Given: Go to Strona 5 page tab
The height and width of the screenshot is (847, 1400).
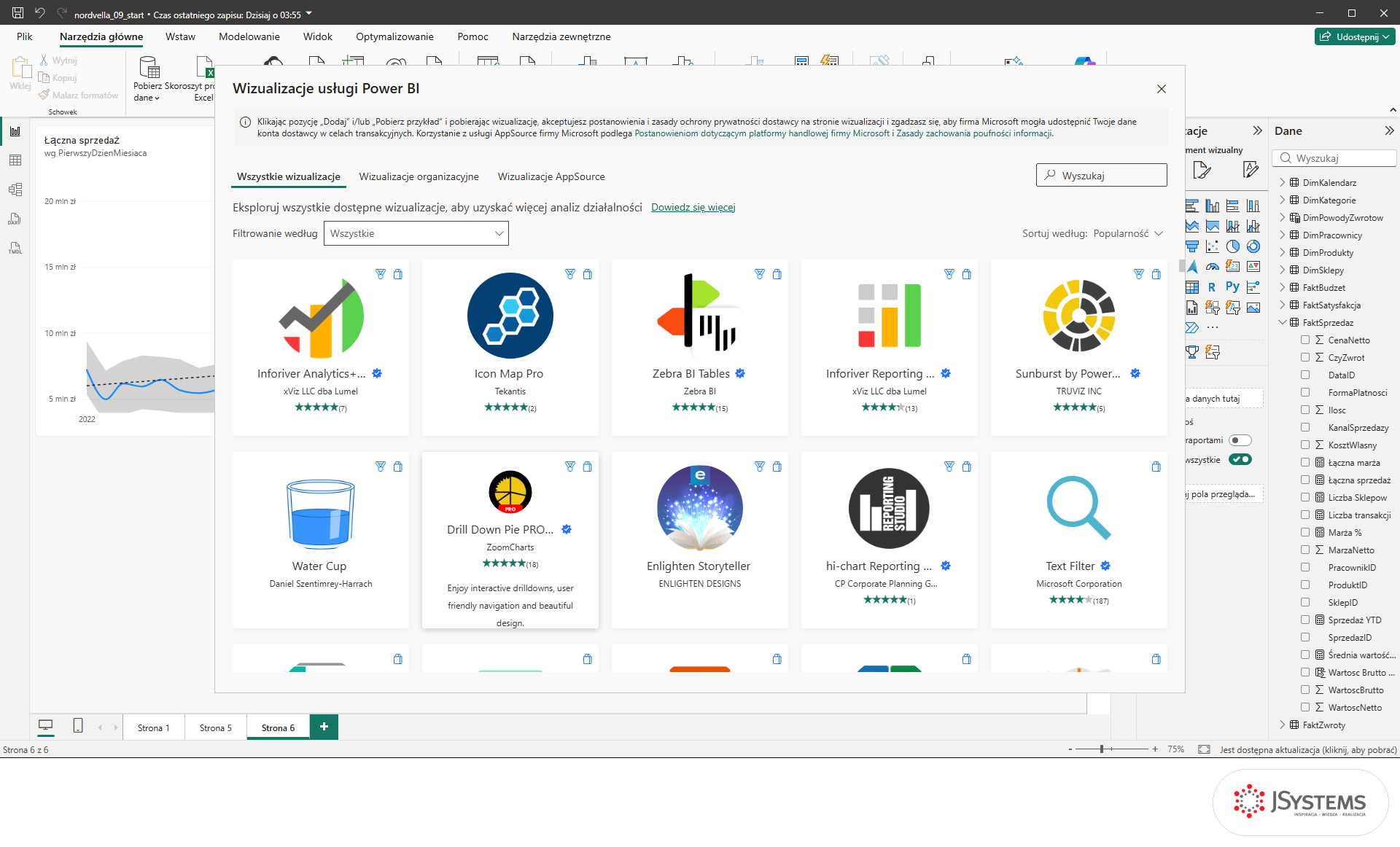Looking at the screenshot, I should click(216, 727).
